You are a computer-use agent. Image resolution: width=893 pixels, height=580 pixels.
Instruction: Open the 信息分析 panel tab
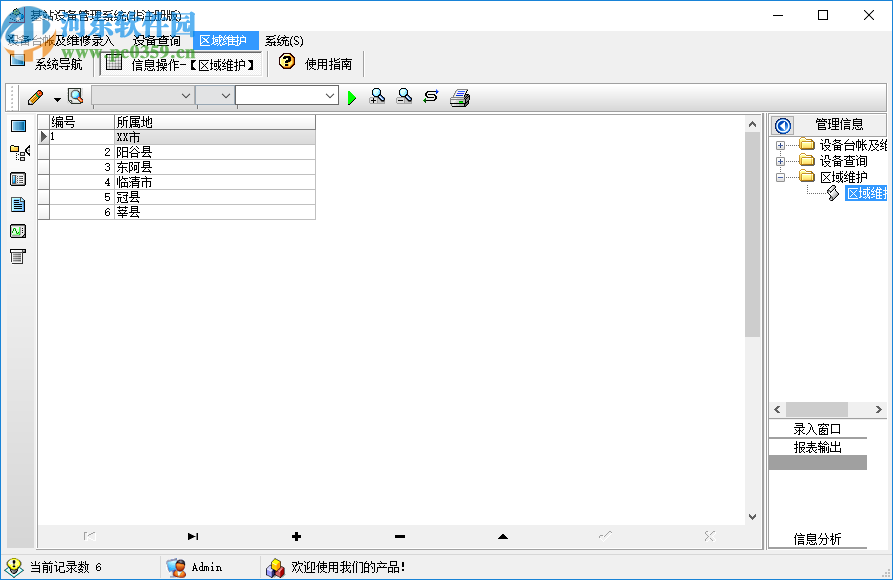click(x=817, y=539)
